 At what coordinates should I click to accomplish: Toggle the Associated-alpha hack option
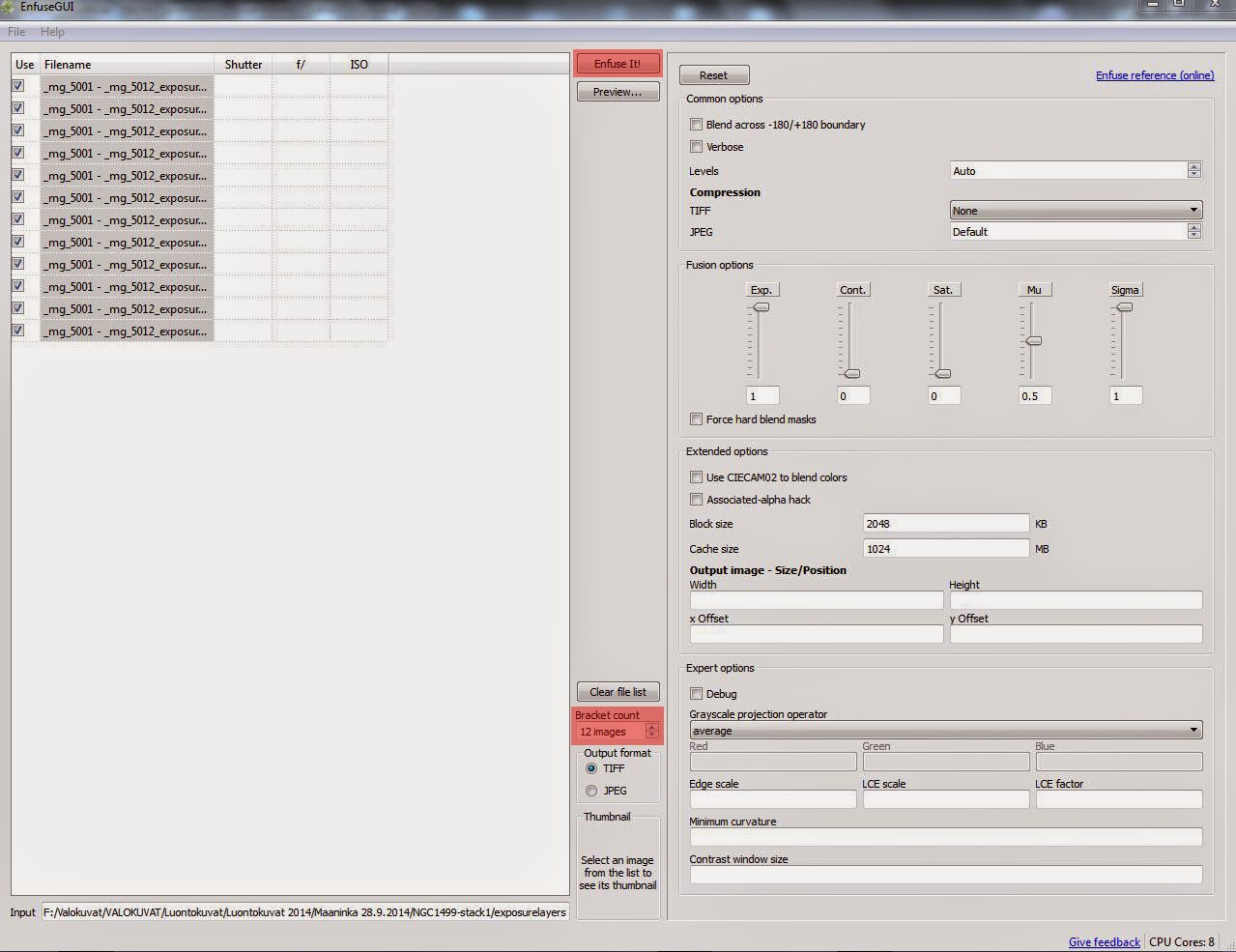696,499
